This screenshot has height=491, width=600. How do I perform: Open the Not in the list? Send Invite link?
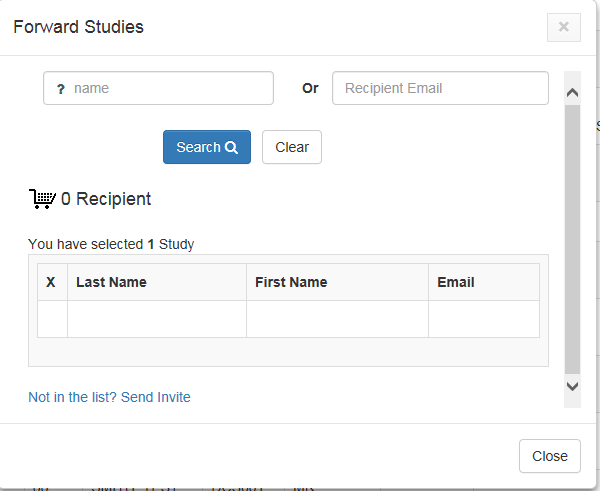[x=109, y=397]
